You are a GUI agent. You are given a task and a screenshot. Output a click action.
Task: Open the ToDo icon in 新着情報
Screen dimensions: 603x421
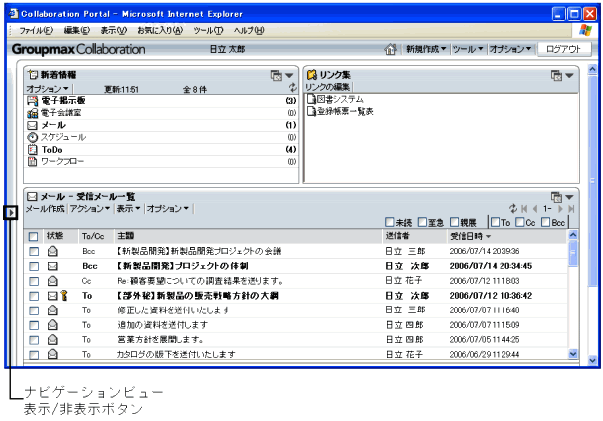pos(32,149)
